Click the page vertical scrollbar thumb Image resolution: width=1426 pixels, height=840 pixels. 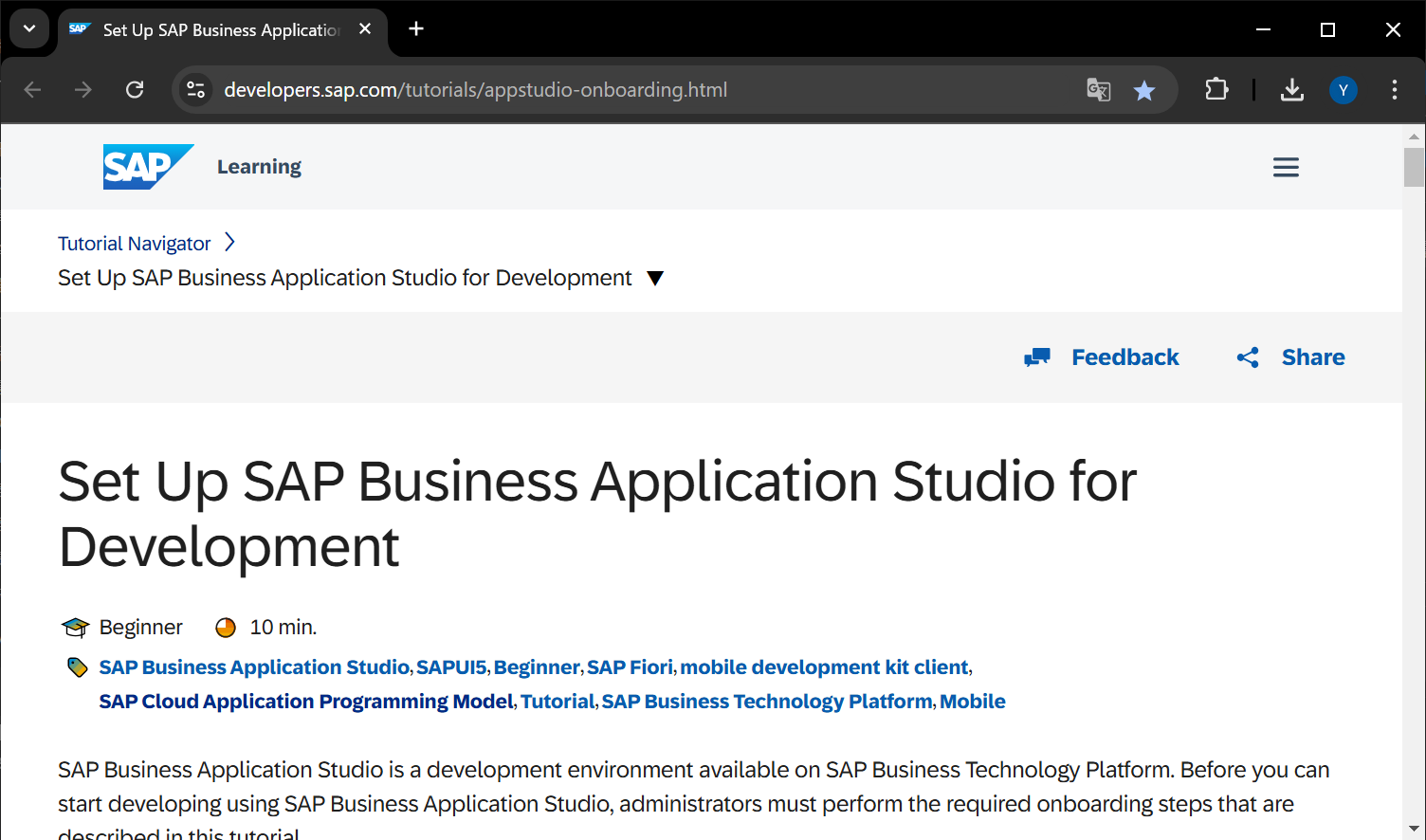1414,167
